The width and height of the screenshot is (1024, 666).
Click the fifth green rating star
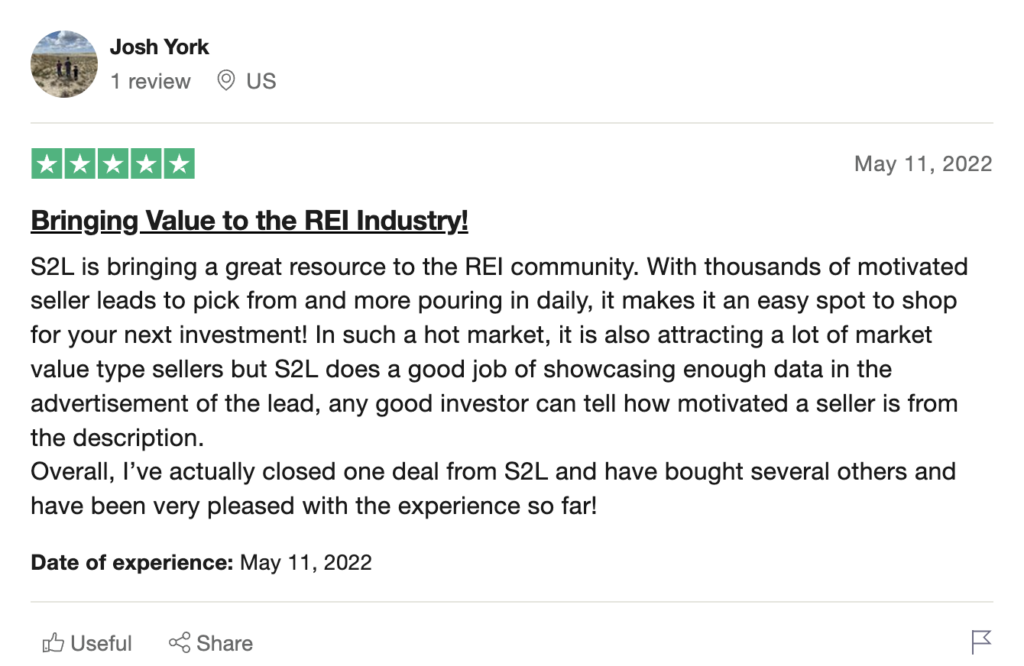click(179, 164)
